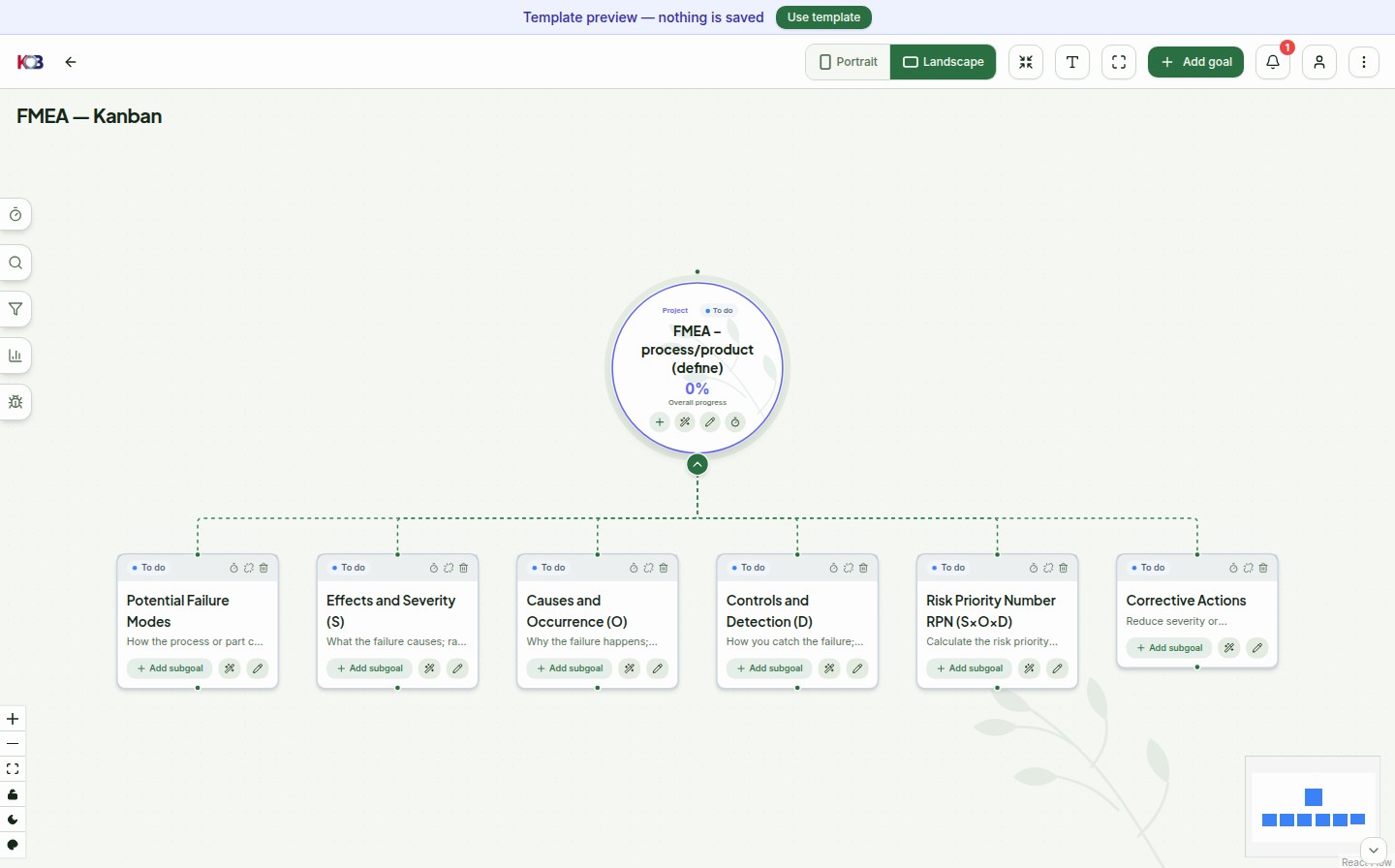Image resolution: width=1395 pixels, height=868 pixels.
Task: Open the user profile menu
Action: [x=1319, y=62]
